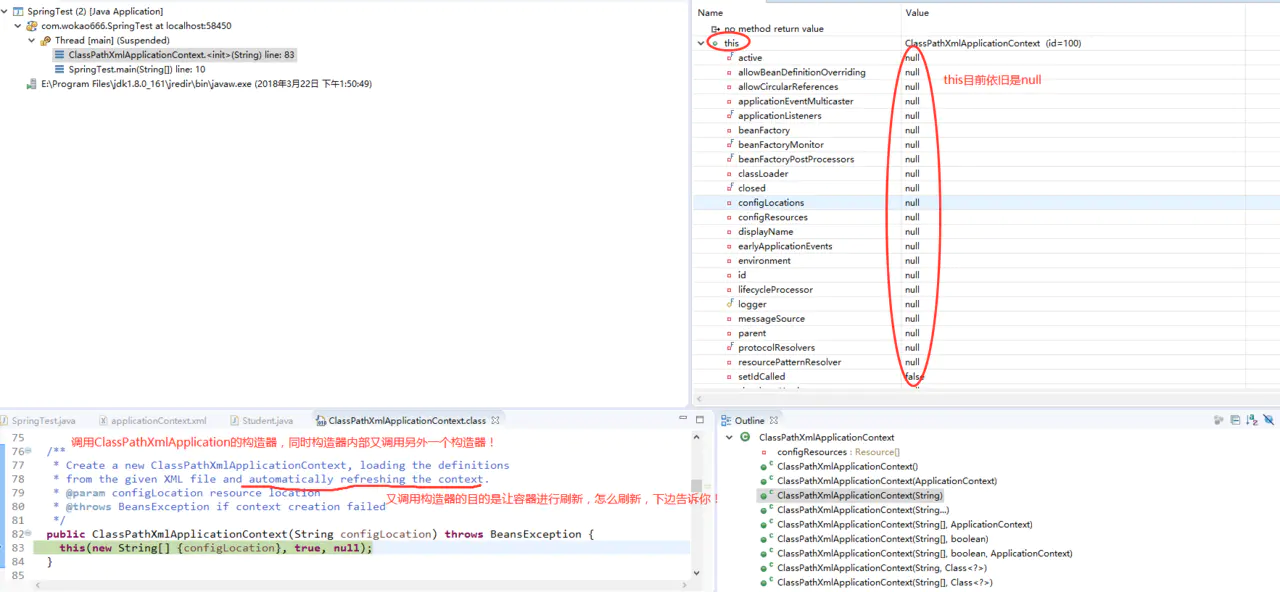Select allowBeanDefinitionOverriding variable
The height and width of the screenshot is (592, 1280).
tap(802, 73)
